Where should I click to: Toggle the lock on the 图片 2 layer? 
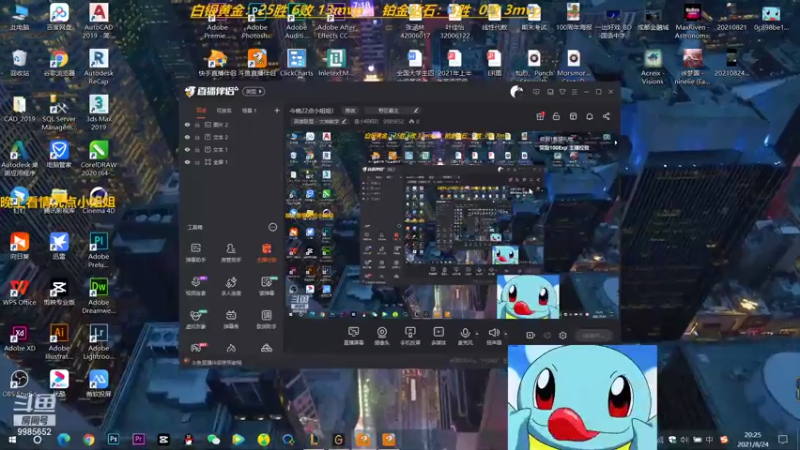pos(197,124)
